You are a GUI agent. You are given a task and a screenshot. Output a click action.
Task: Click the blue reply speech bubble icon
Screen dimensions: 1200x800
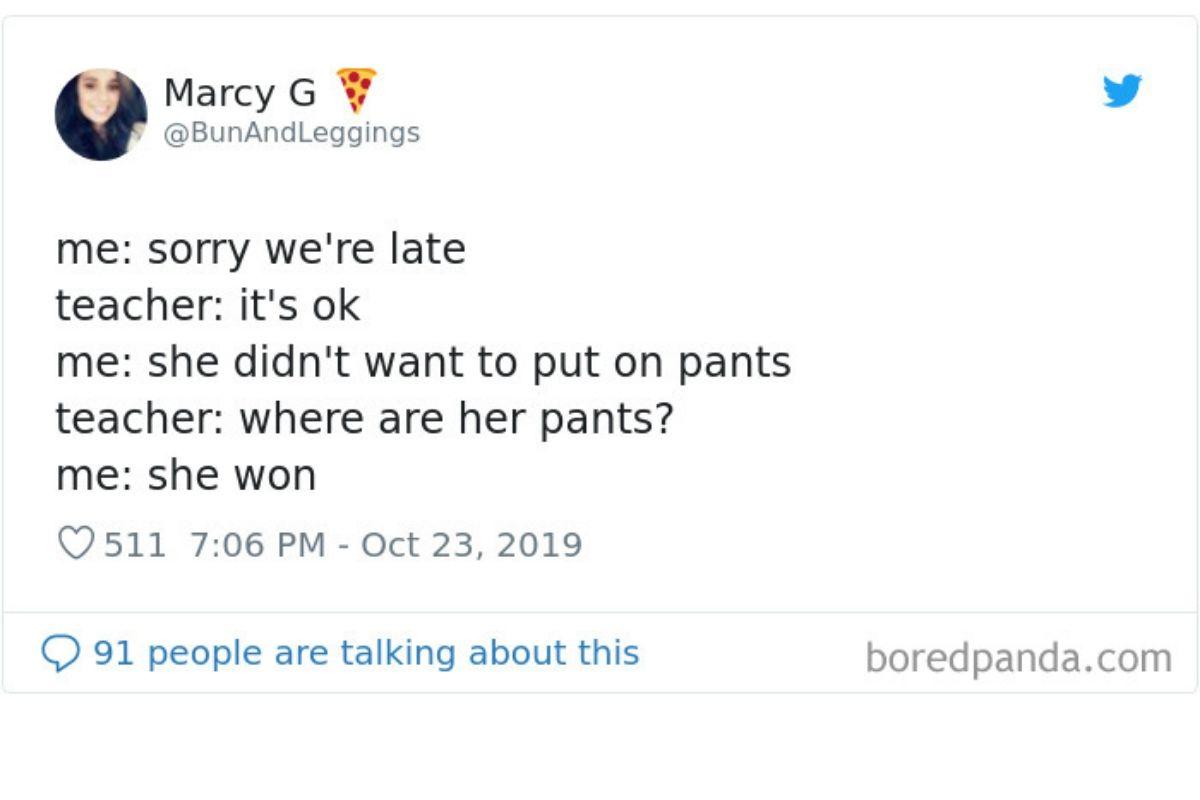click(59, 653)
